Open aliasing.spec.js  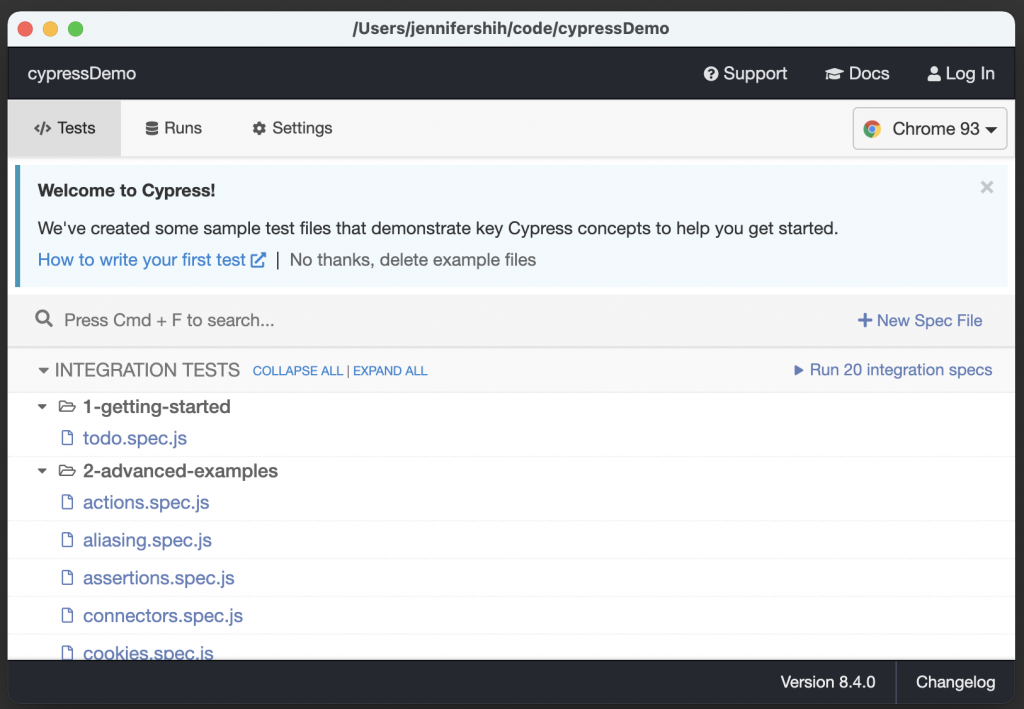pyautogui.click(x=147, y=541)
